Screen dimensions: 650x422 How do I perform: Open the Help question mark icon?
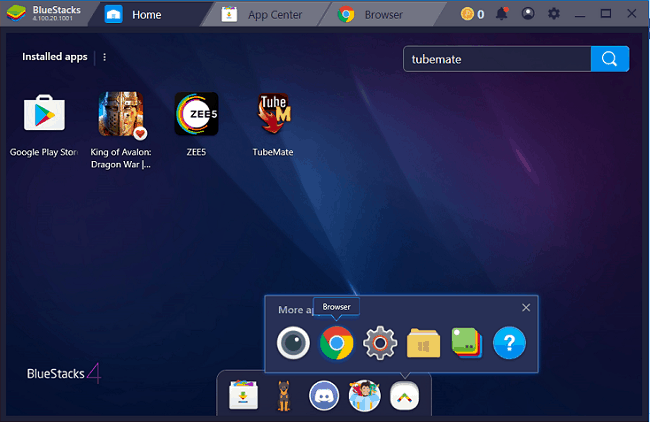point(509,343)
